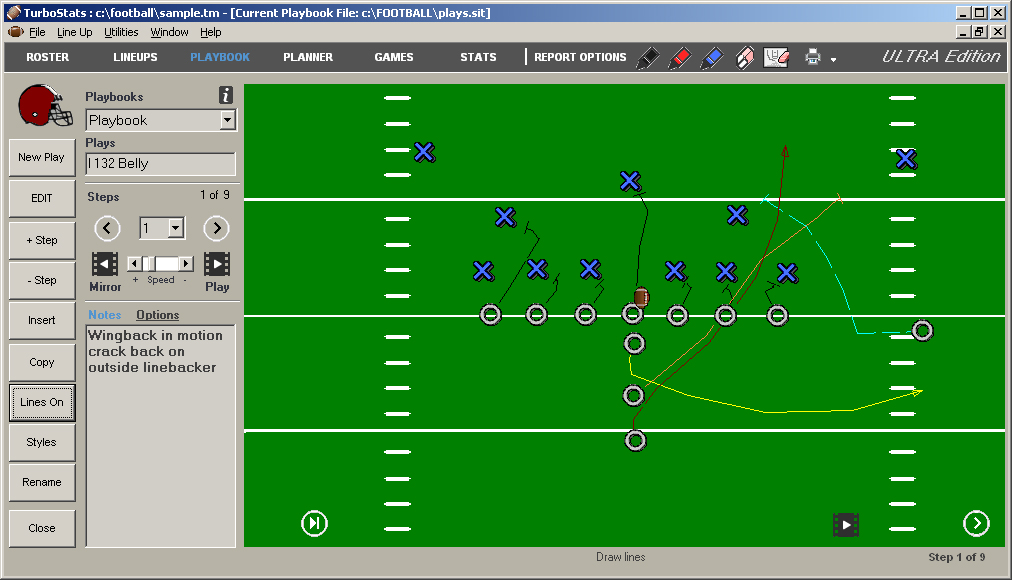Toggle the Lines On button
This screenshot has width=1012, height=580.
click(42, 403)
